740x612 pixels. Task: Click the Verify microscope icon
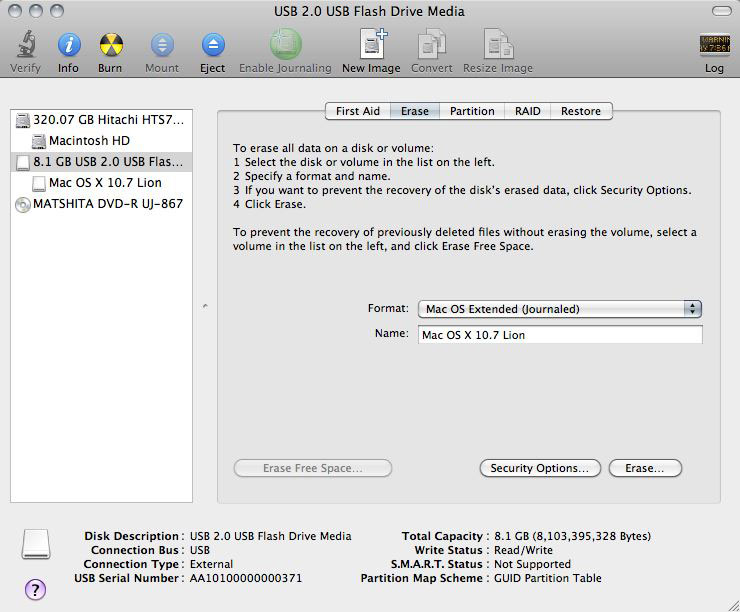click(x=26, y=44)
